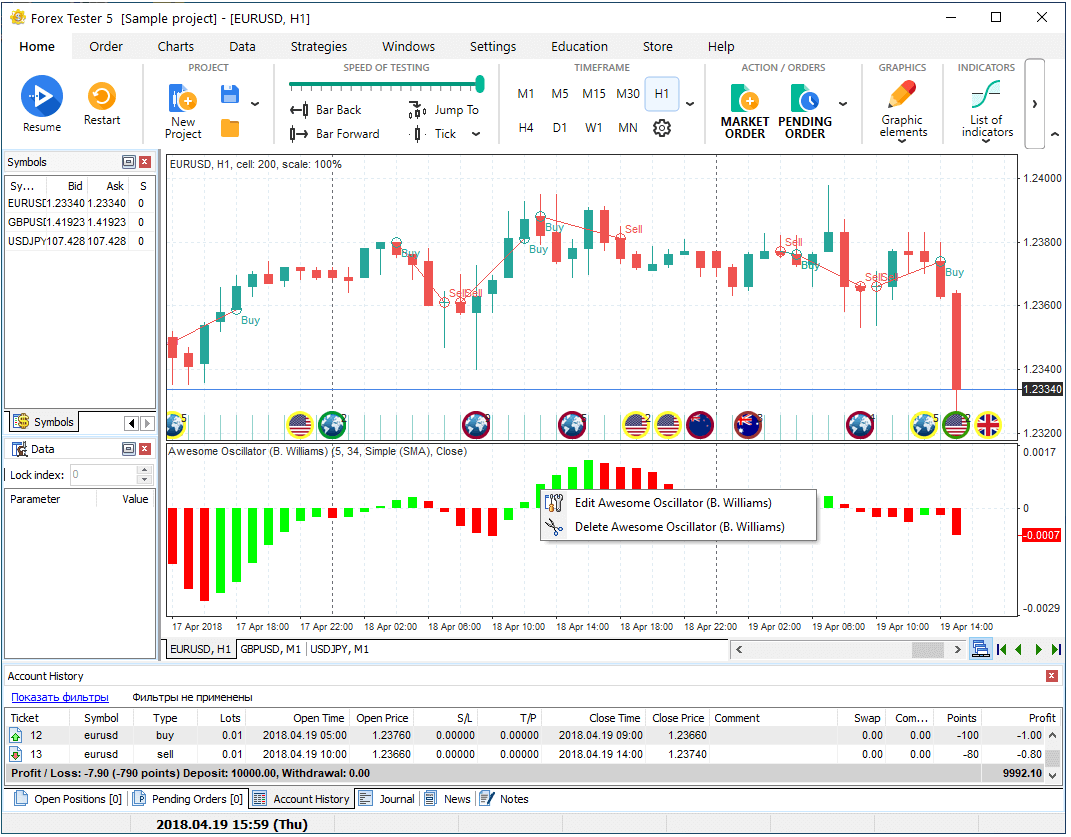Viewport: 1071px width, 837px height.
Task: Switch timeframe to MN
Action: point(628,128)
